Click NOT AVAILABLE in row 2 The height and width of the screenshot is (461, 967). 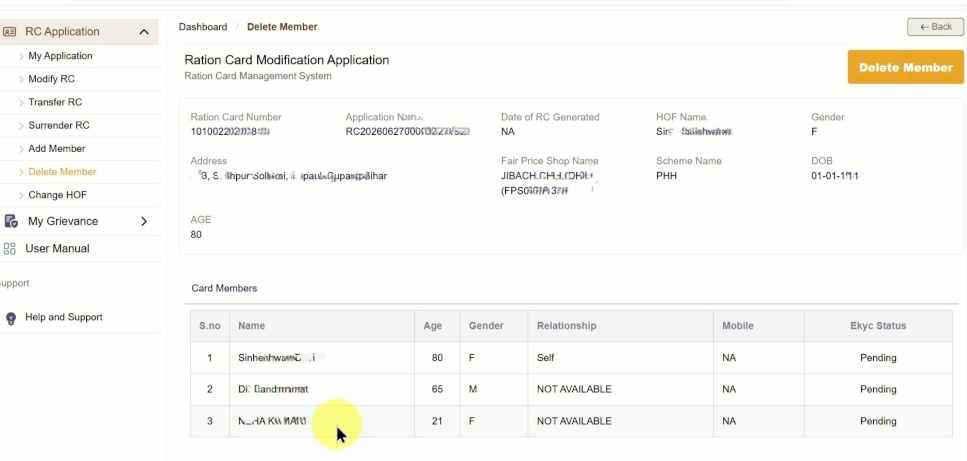[x=574, y=390]
